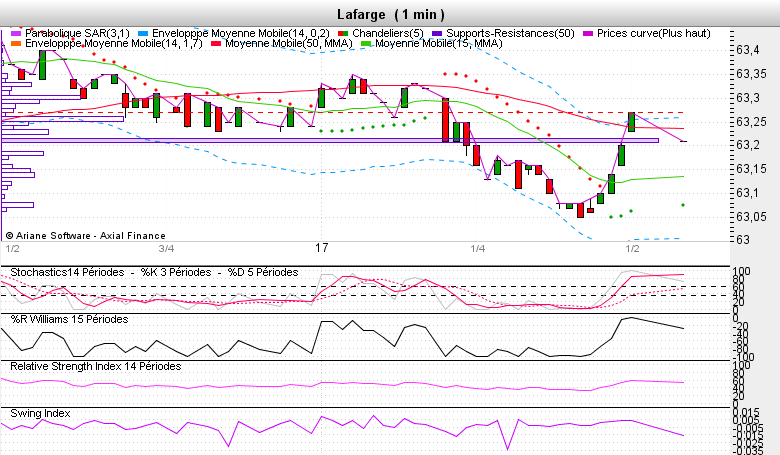Click the orange Enveloppe Moyenne Mobile(14, 1,7) swatch
This screenshot has width=780, height=455.
[16, 44]
